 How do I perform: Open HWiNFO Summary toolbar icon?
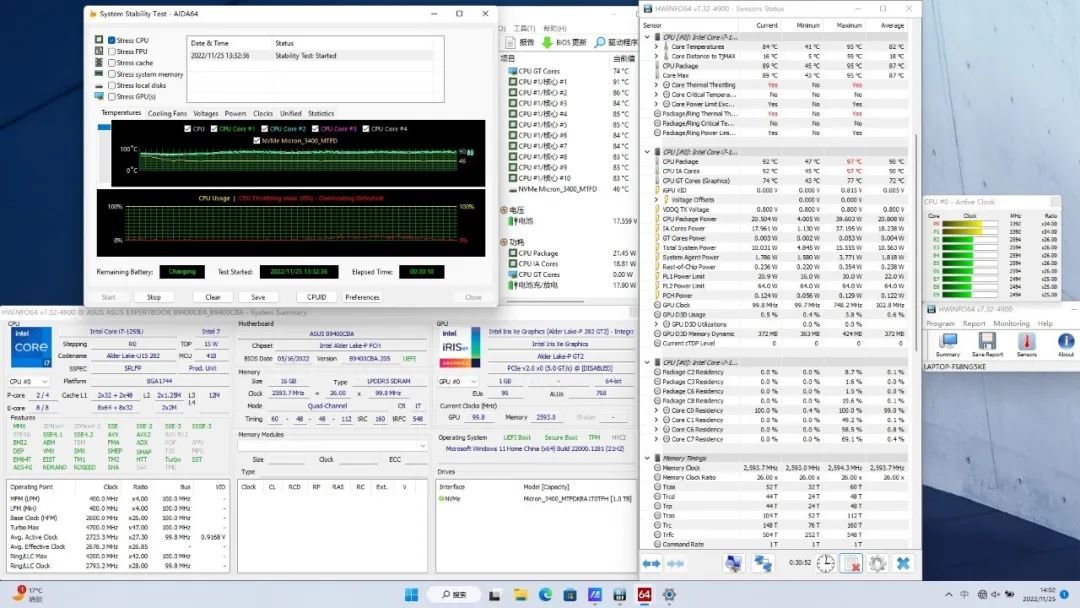[x=948, y=344]
